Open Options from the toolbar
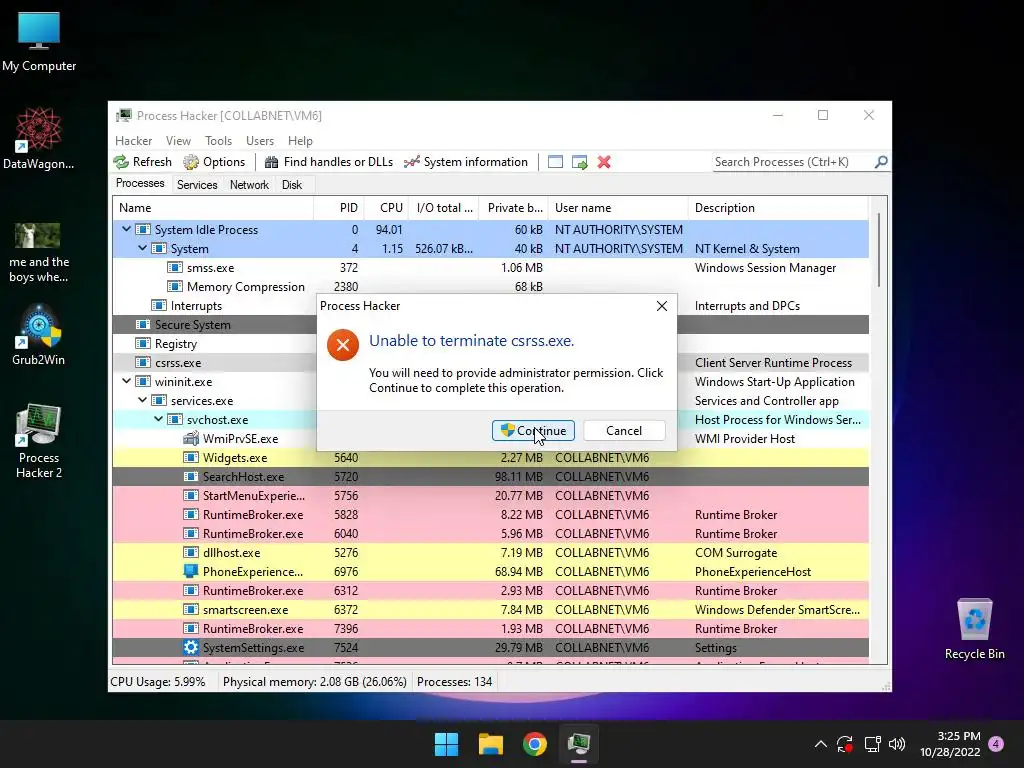The image size is (1024, 768). 214,162
